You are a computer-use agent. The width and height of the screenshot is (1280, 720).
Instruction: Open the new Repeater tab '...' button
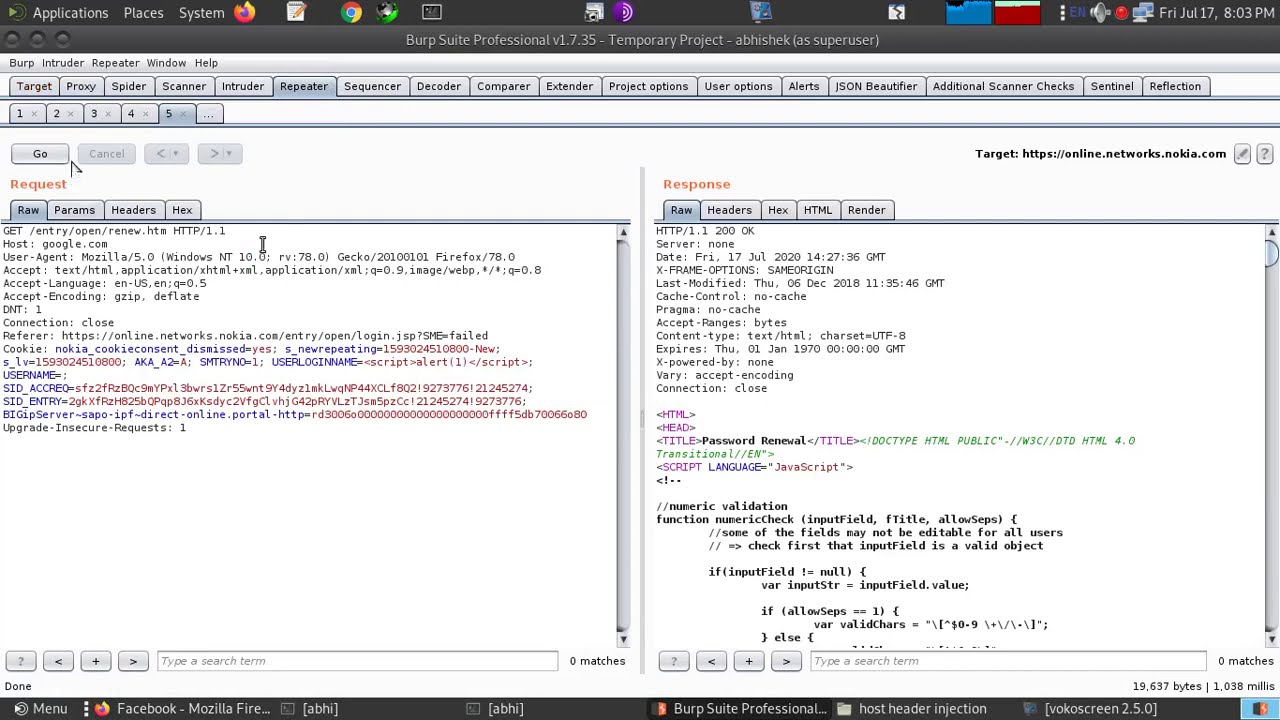tap(208, 114)
